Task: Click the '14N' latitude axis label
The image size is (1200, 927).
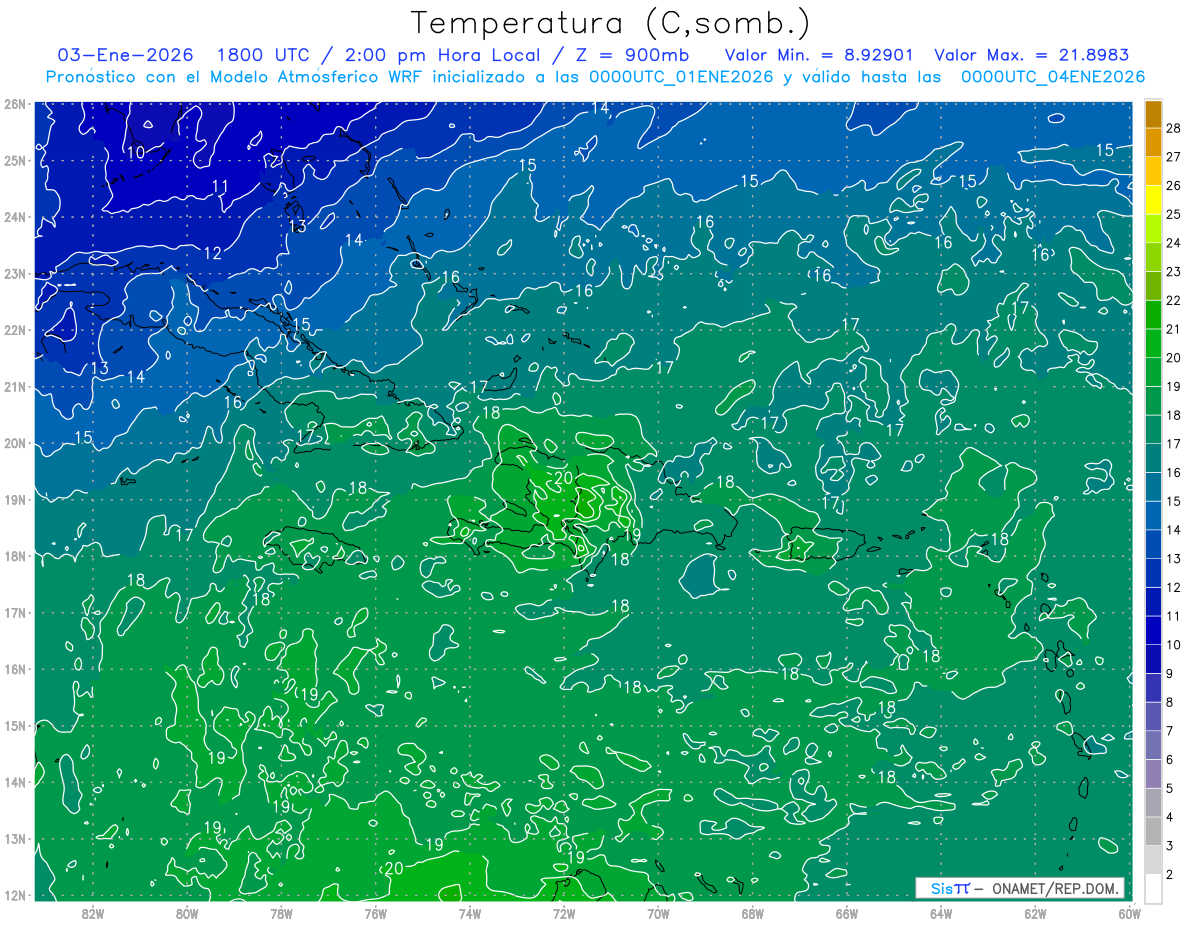Action: pos(14,782)
